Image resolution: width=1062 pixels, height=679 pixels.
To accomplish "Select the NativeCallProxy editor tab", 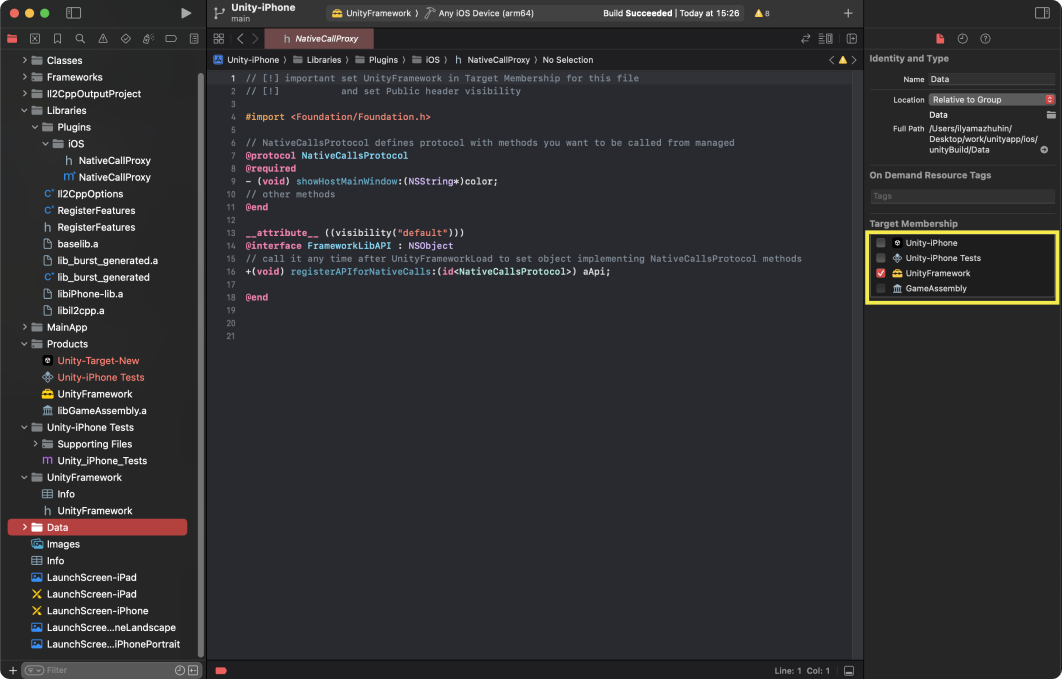I will coord(319,39).
